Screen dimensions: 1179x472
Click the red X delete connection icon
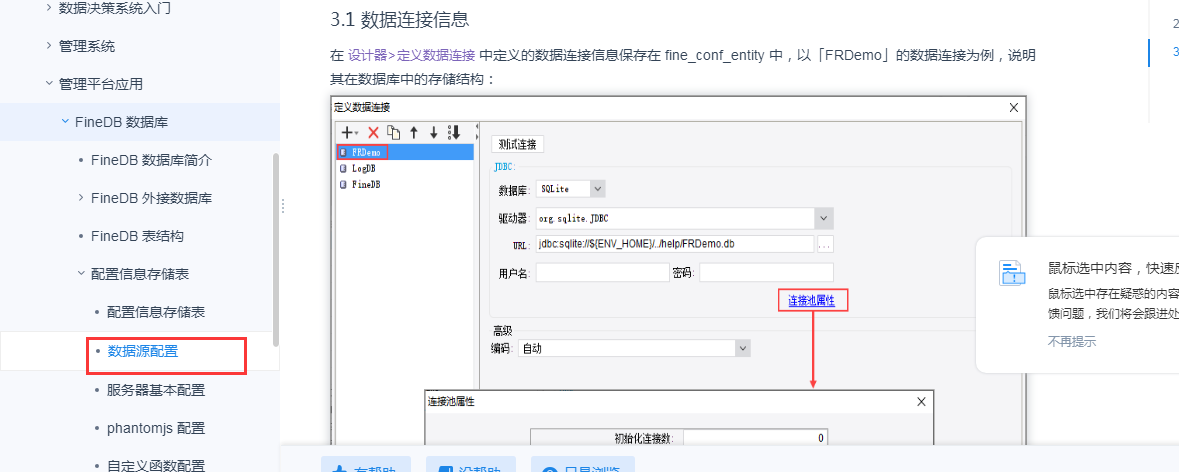coord(373,132)
